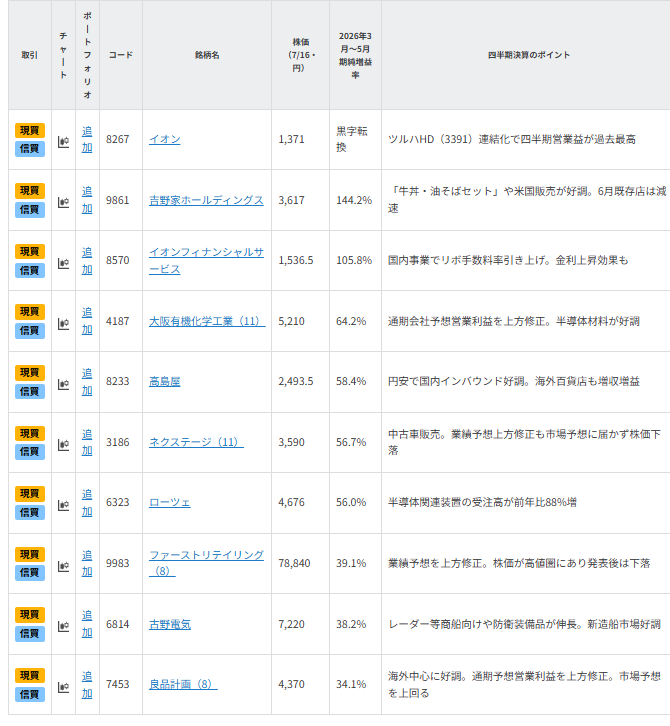Open chart icon for 古野電気 row
The width and height of the screenshot is (670, 726).
[63, 626]
